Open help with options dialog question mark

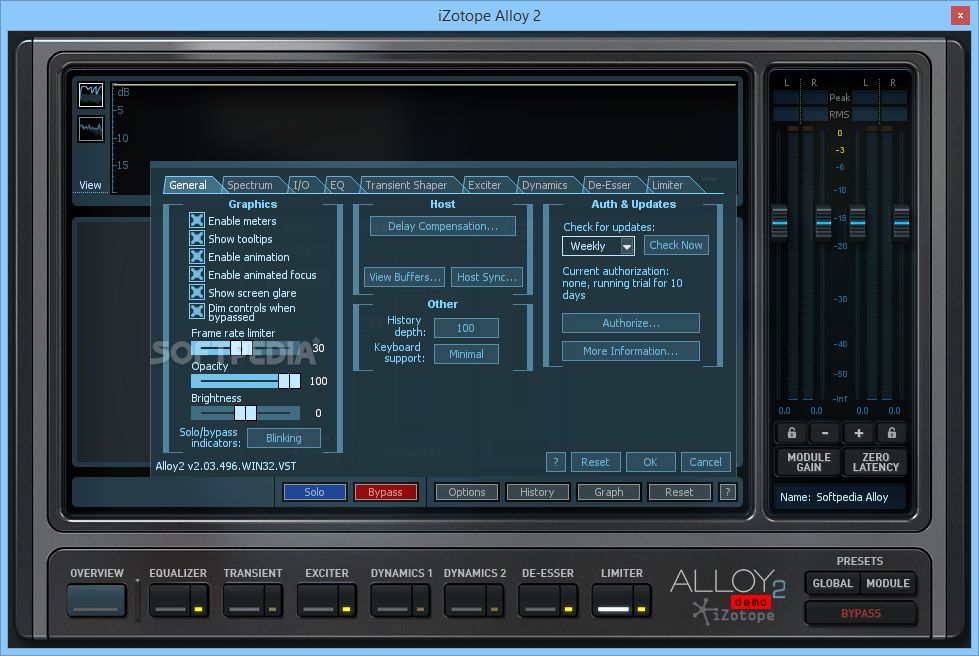(x=556, y=462)
